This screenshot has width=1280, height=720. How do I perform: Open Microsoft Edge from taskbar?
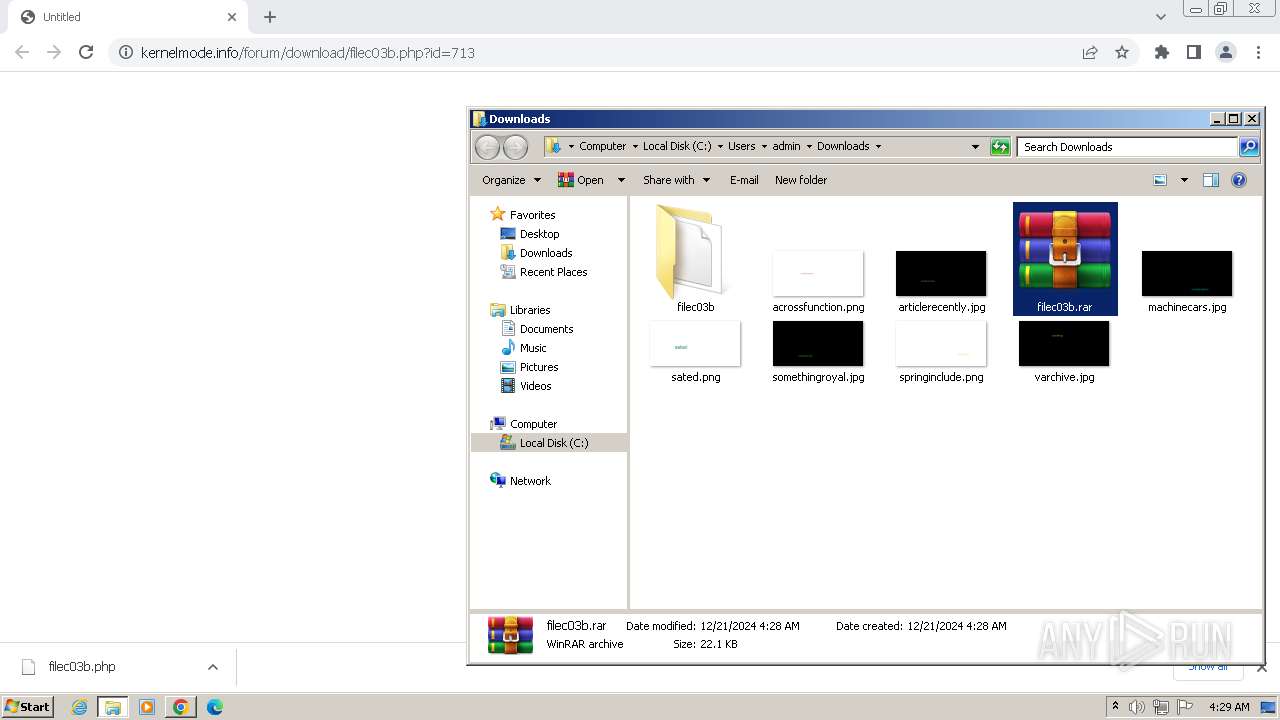pos(214,707)
